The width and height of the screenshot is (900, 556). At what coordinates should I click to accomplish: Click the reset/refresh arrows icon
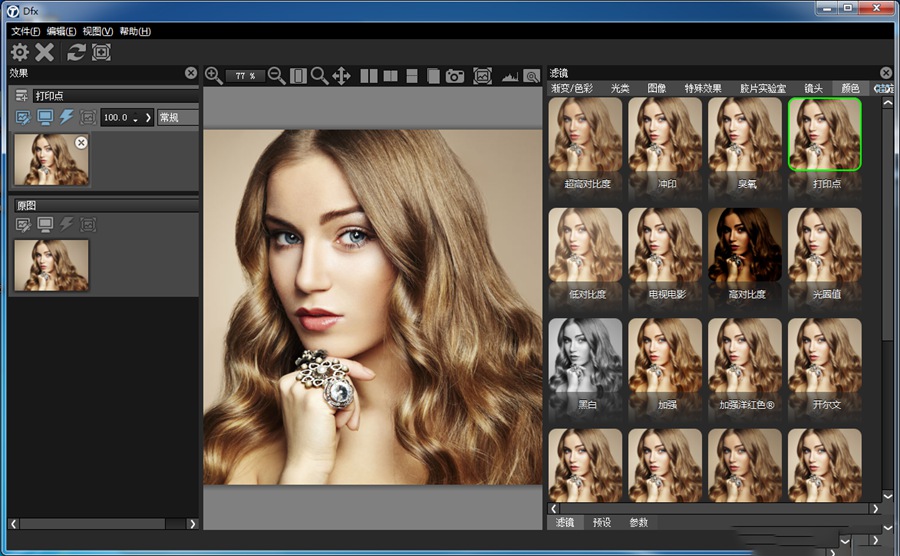(76, 53)
